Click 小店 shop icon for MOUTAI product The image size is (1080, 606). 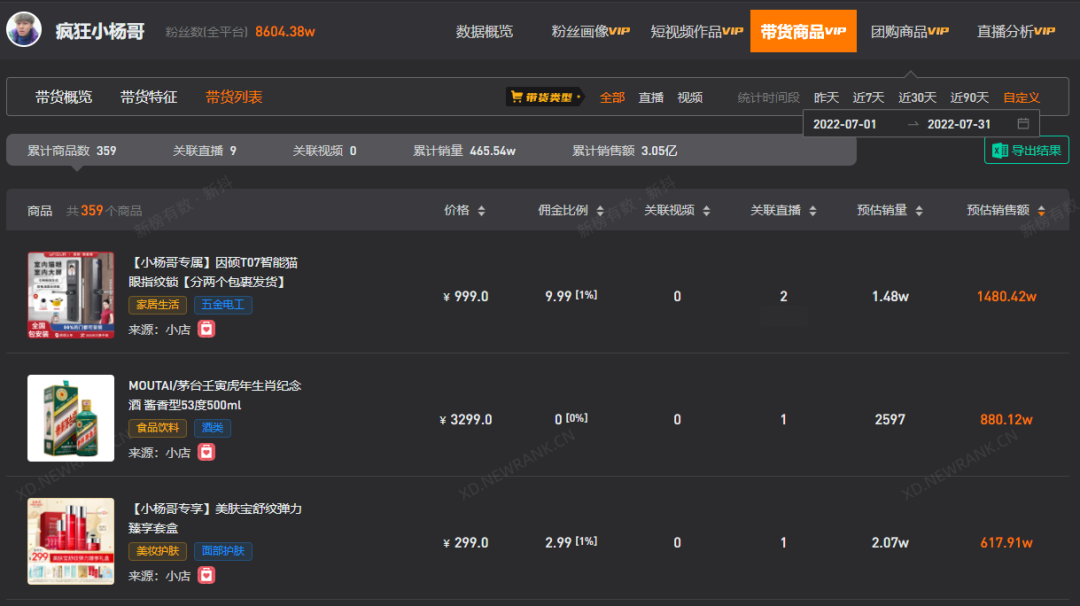206,452
